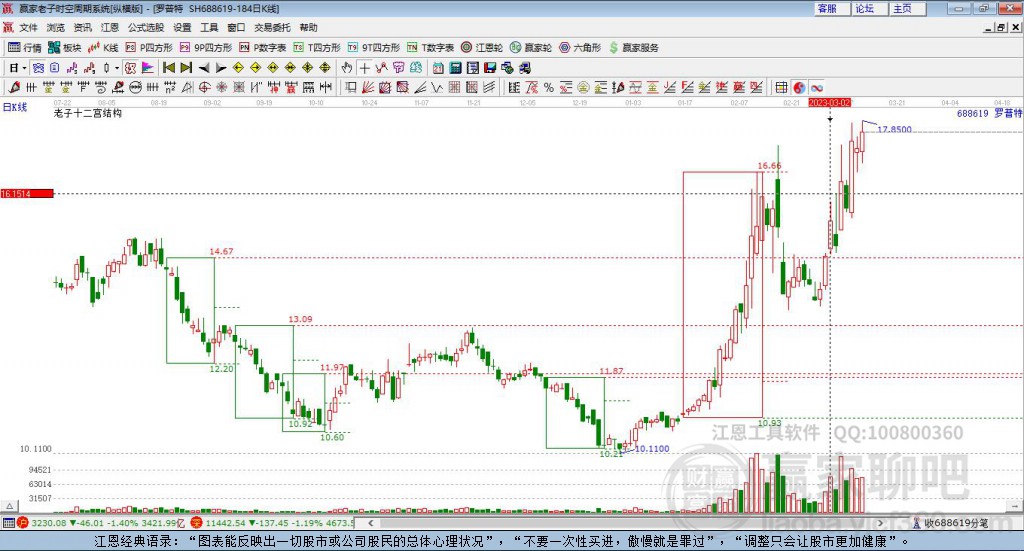This screenshot has width=1024, height=551.
Task: Click the up triangle at chart bottom-left
Action: [x=9, y=506]
